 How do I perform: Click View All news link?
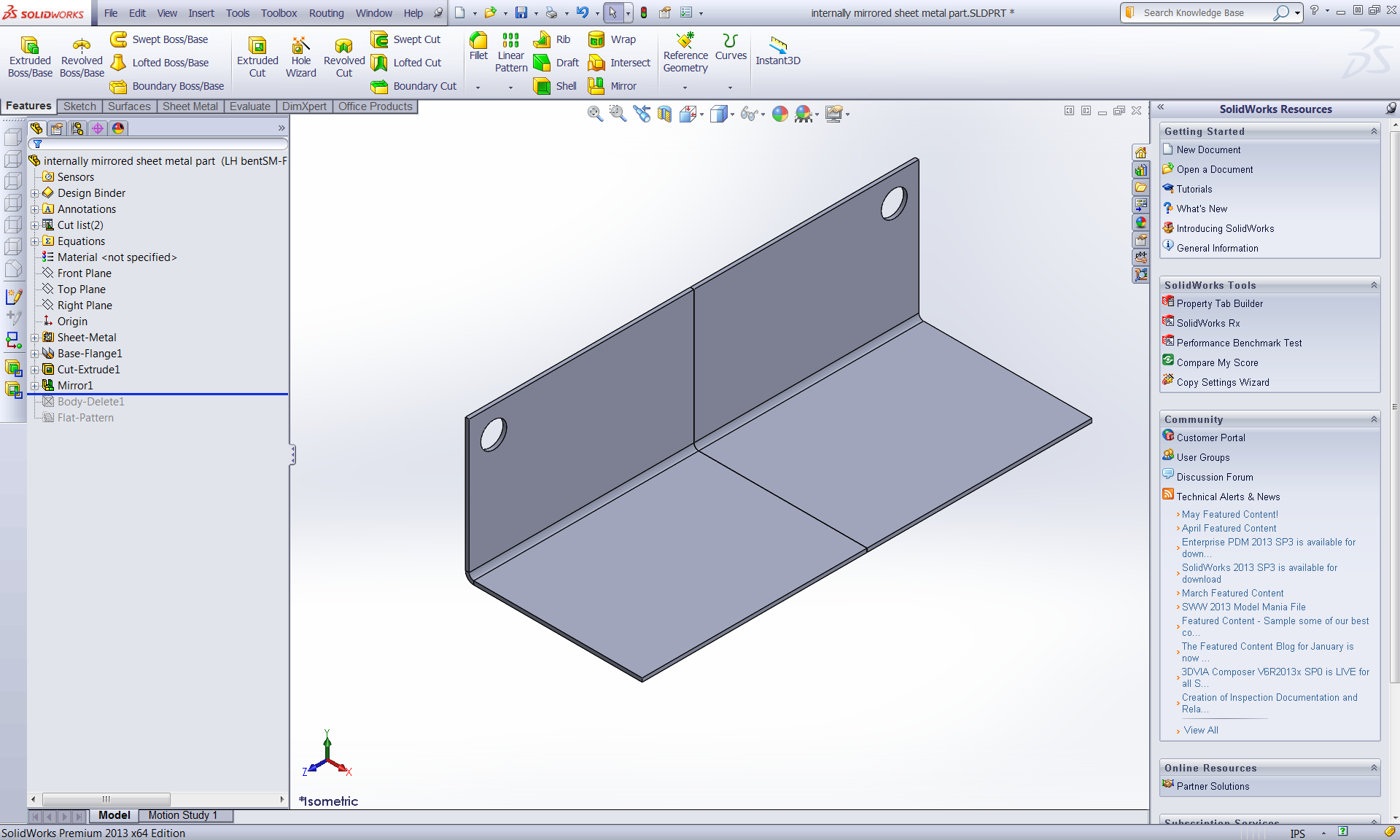pos(1201,730)
